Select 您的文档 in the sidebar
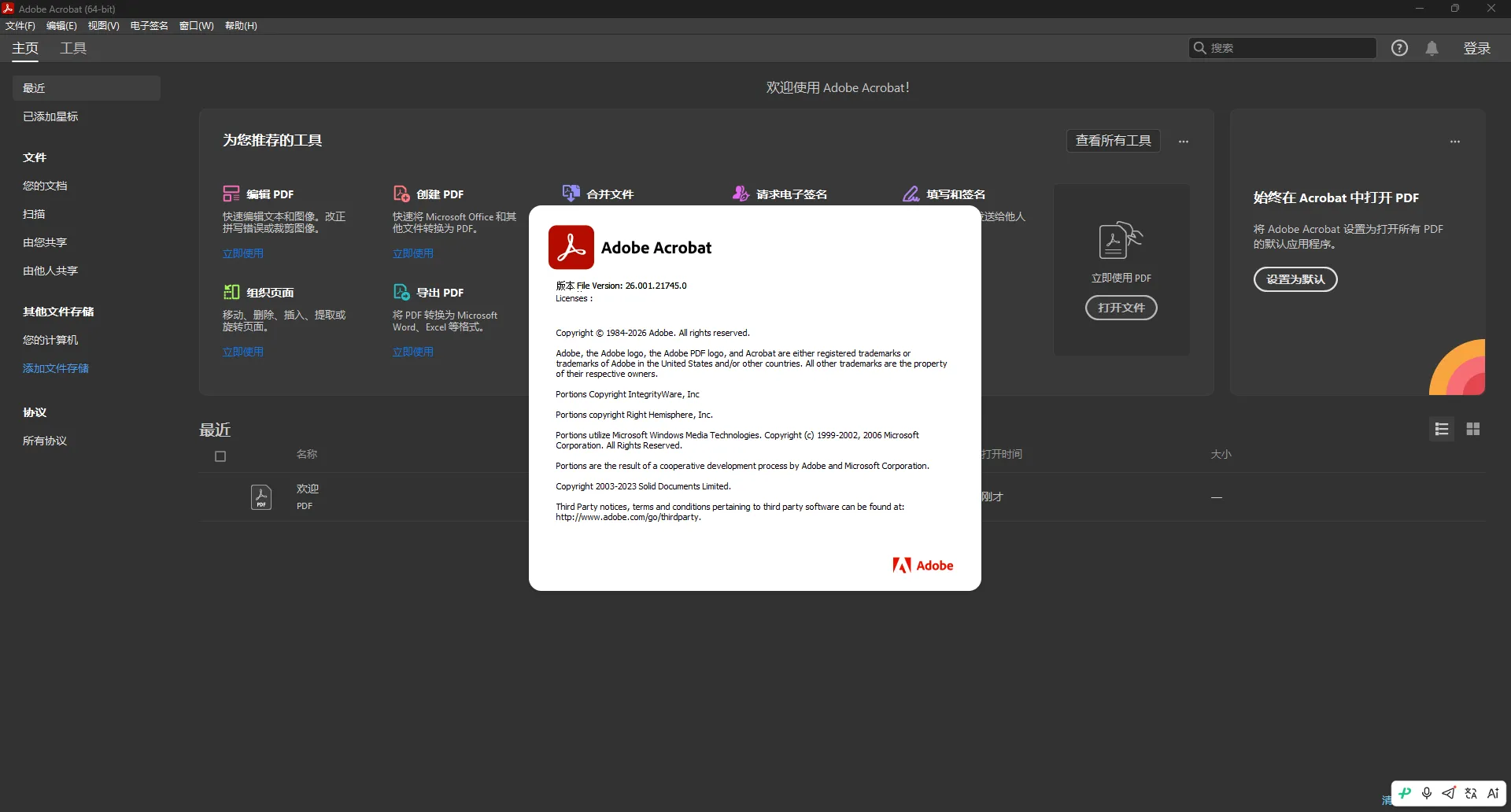1511x812 pixels. point(45,186)
